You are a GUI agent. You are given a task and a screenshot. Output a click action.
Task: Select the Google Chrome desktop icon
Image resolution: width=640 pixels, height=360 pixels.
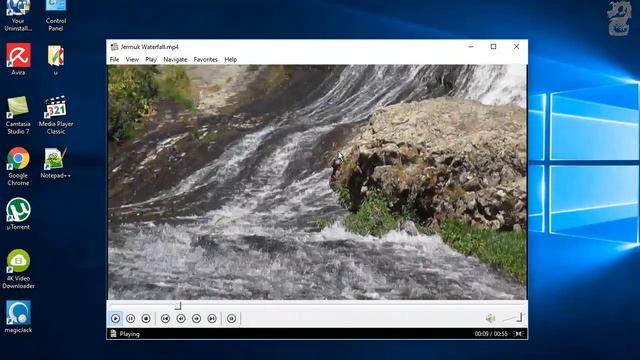18,167
